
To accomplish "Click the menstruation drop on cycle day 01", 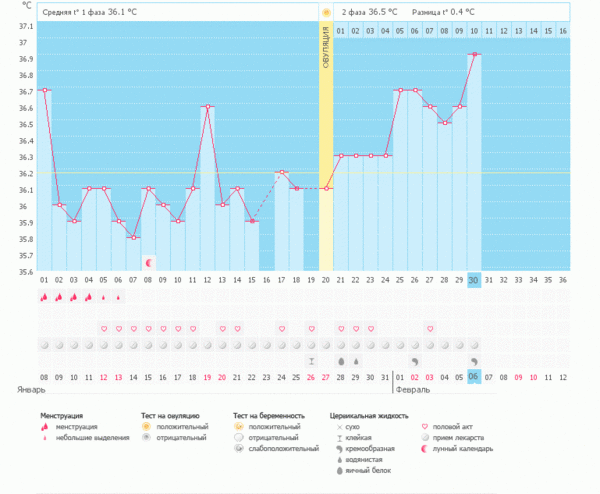I will pos(44,297).
